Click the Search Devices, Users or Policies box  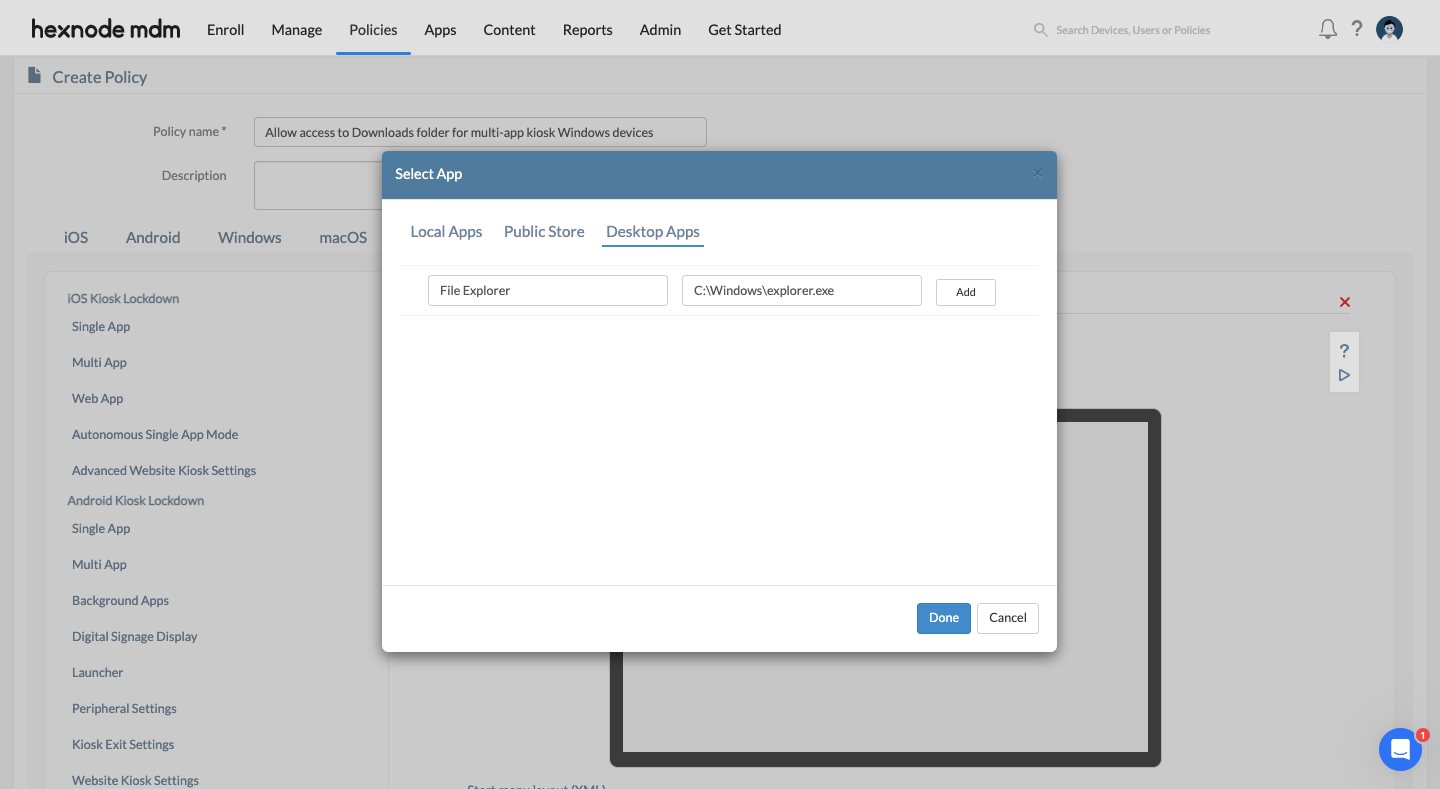(x=1133, y=30)
